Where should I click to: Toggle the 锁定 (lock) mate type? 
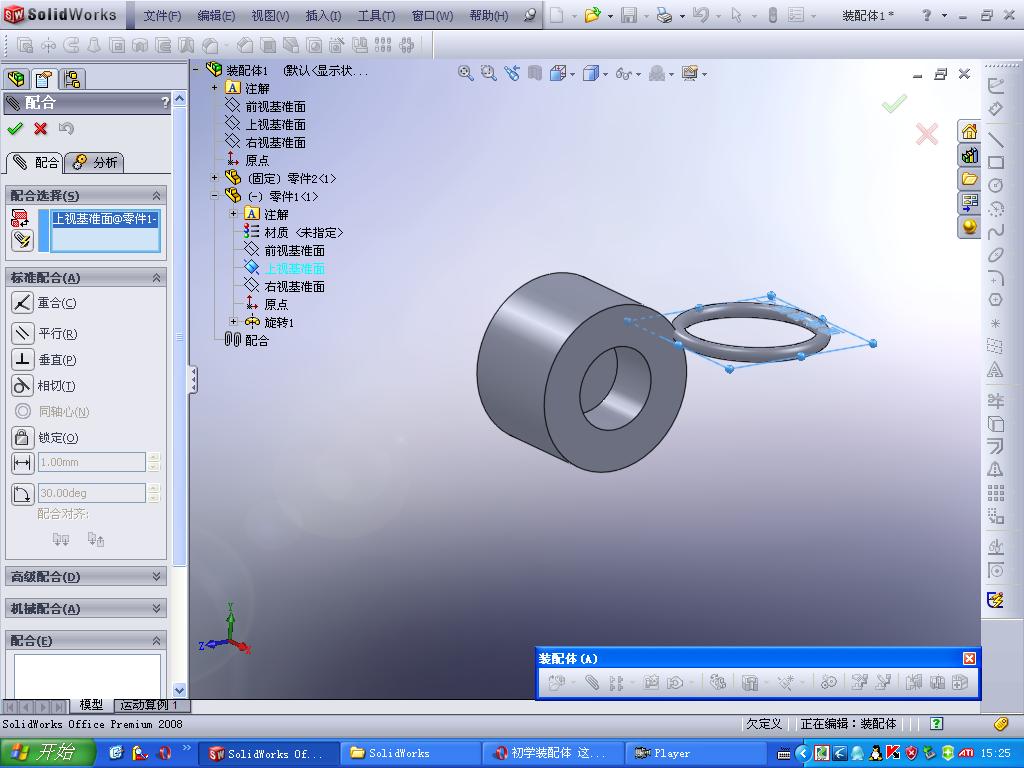[22, 438]
